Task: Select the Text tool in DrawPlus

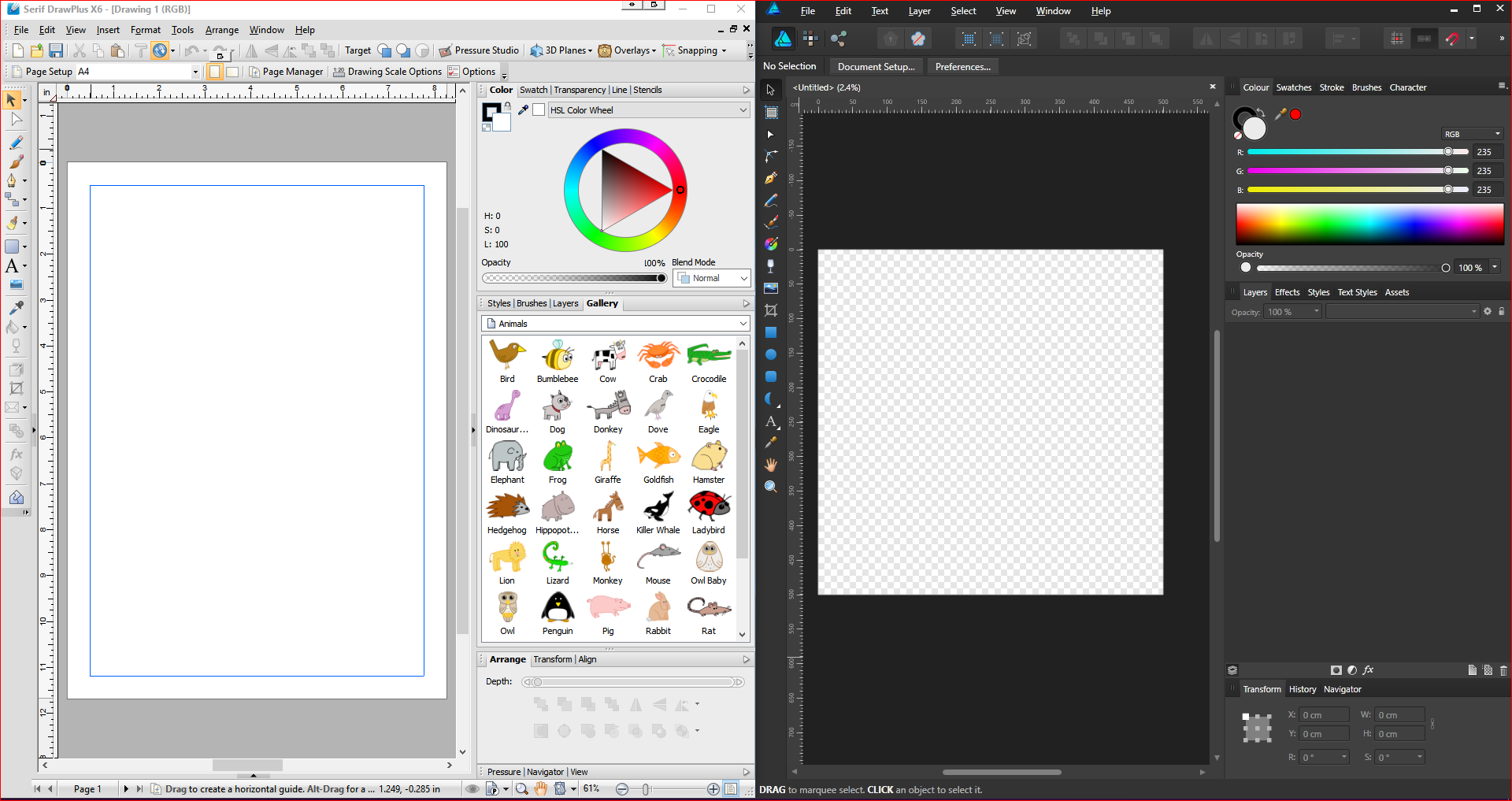Action: [x=13, y=266]
